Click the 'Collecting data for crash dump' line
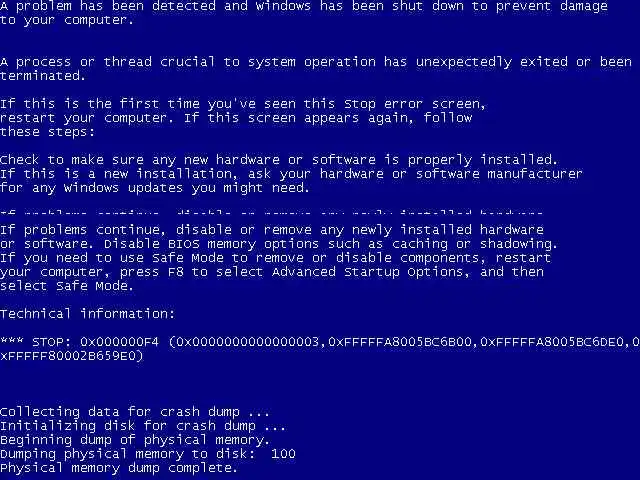640x480 pixels. (x=135, y=411)
